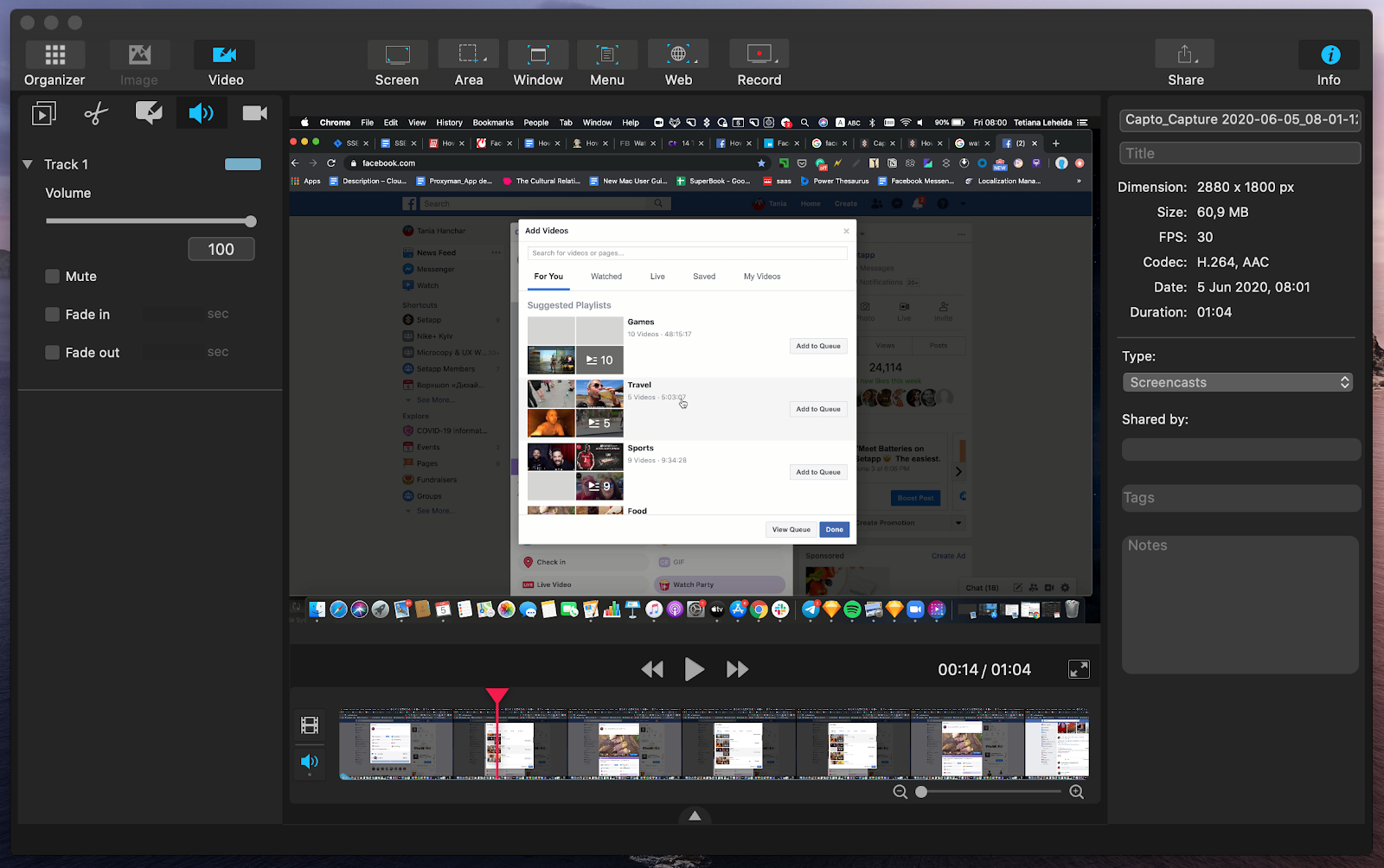
Task: Click the Fade out seconds field
Action: (172, 352)
